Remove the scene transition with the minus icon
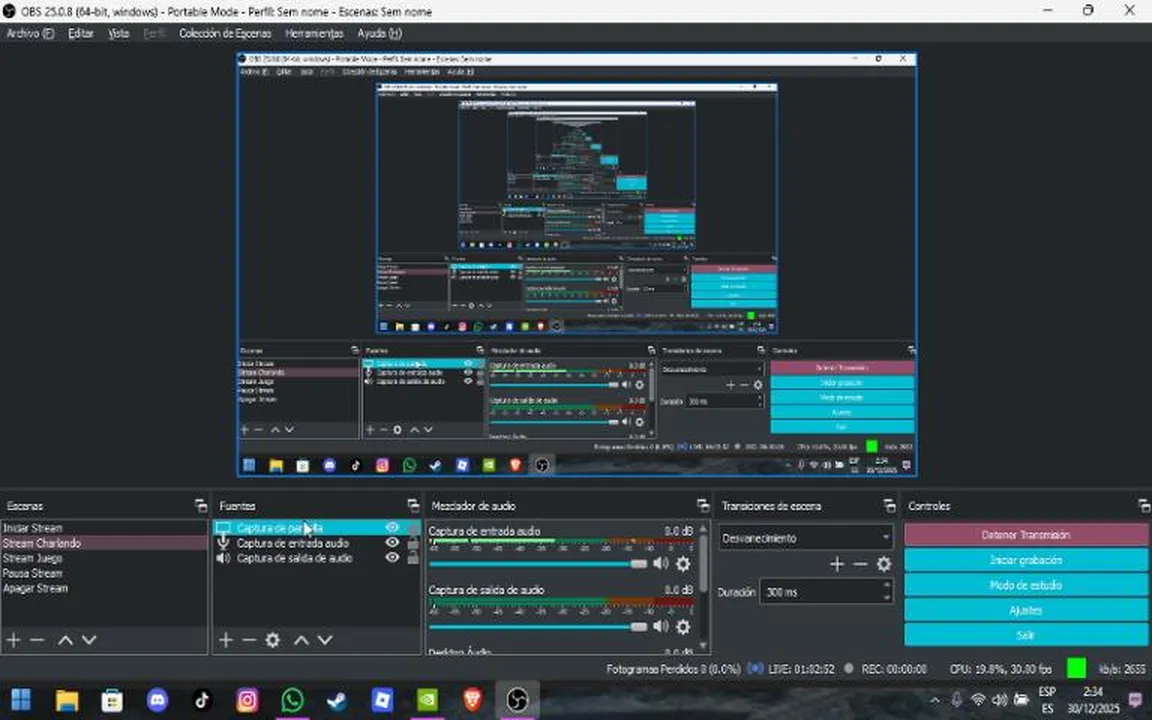 click(860, 564)
